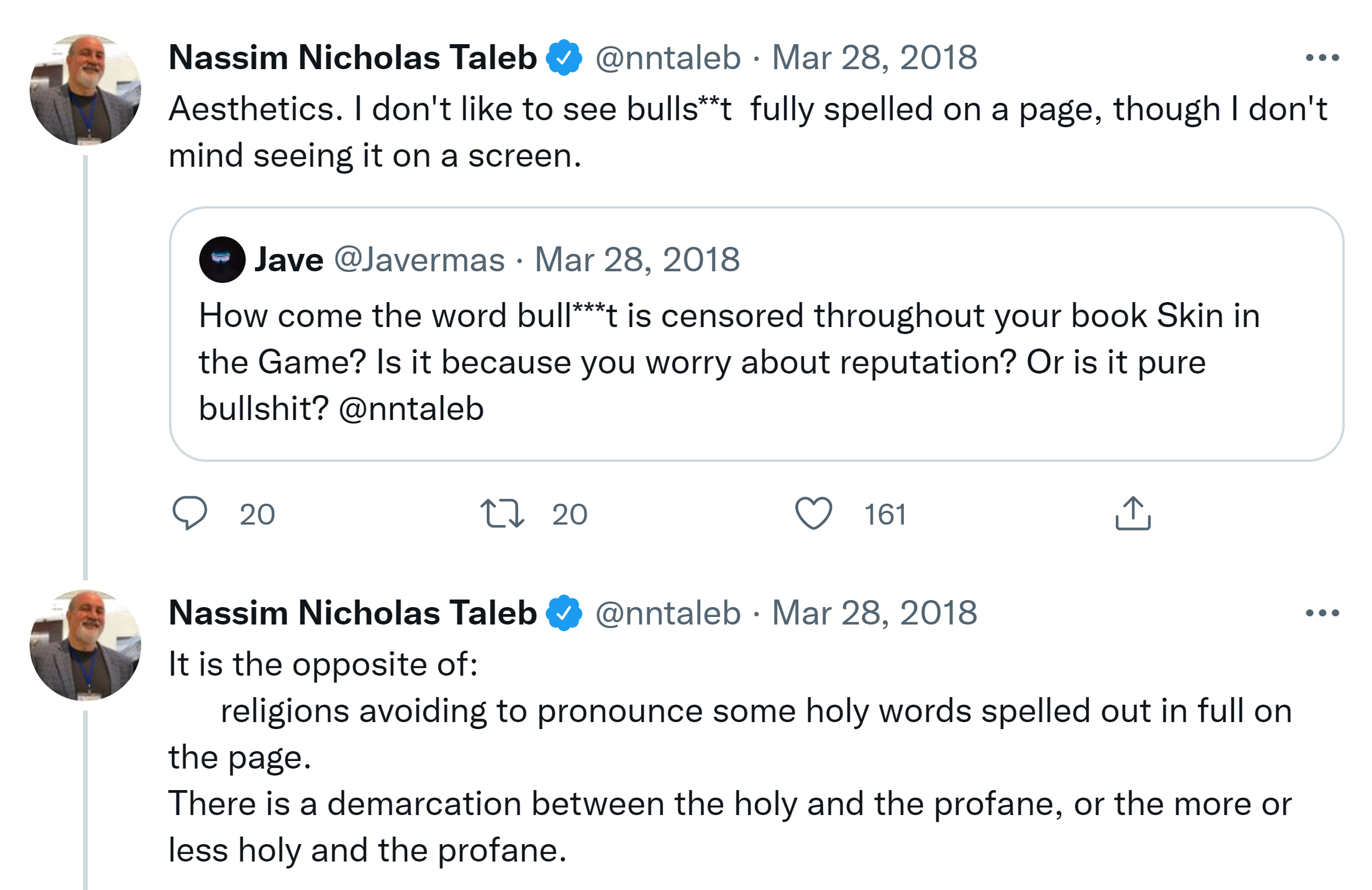The height and width of the screenshot is (890, 1372).
Task: Click the reply icon under first tweet
Action: tap(190, 513)
